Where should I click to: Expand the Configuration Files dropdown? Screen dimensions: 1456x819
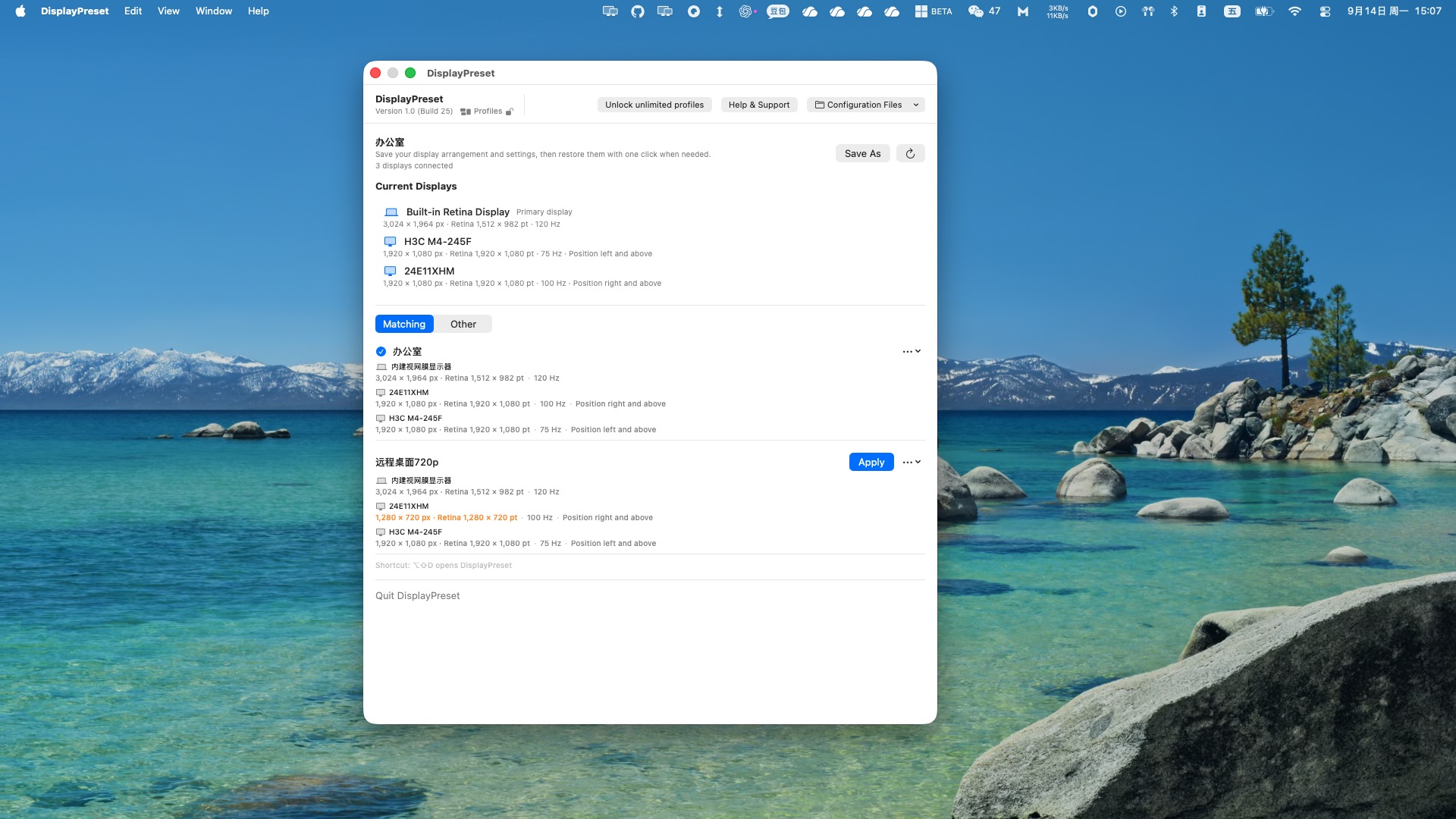point(866,105)
